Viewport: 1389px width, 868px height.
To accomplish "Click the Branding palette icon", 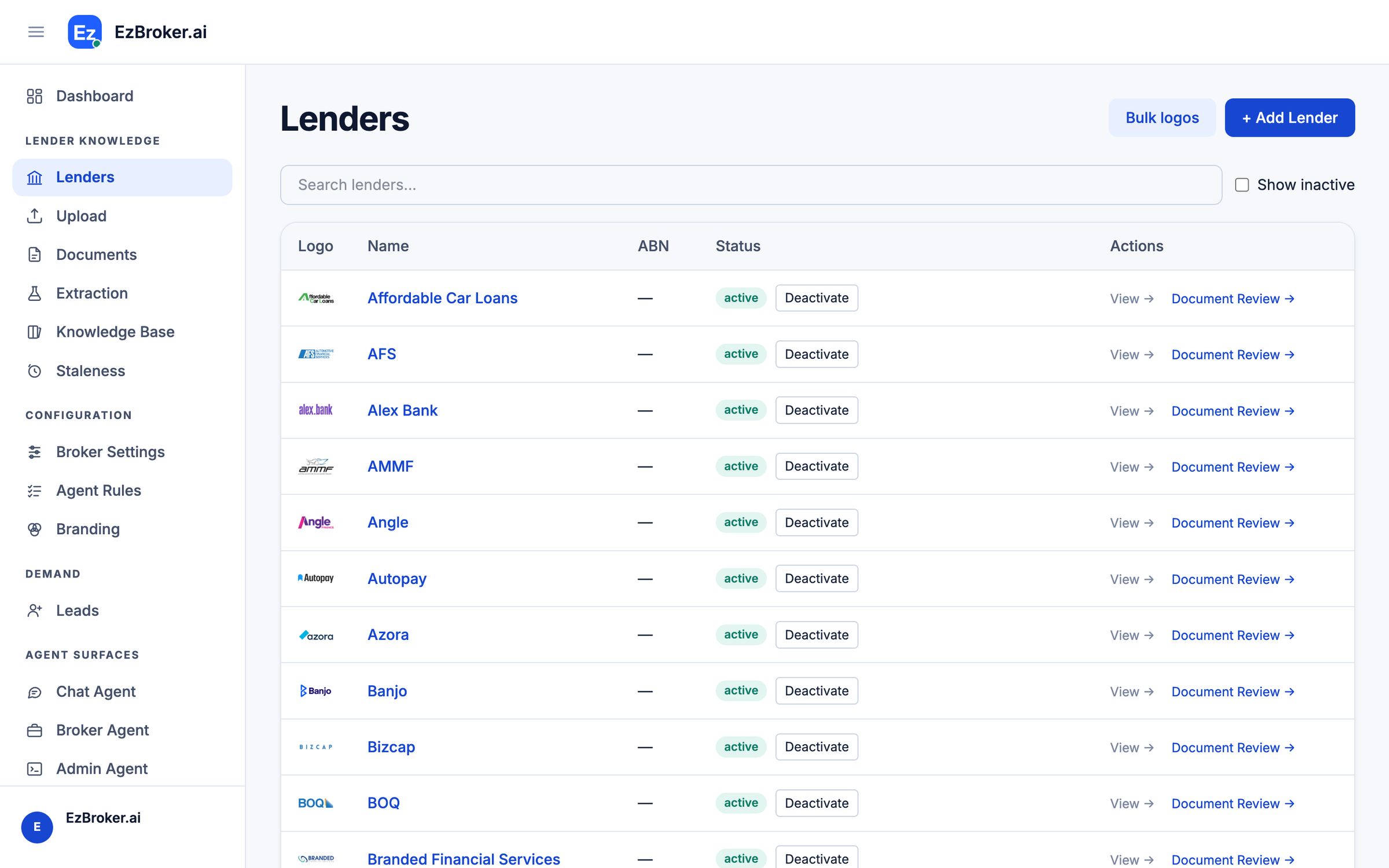I will [35, 529].
